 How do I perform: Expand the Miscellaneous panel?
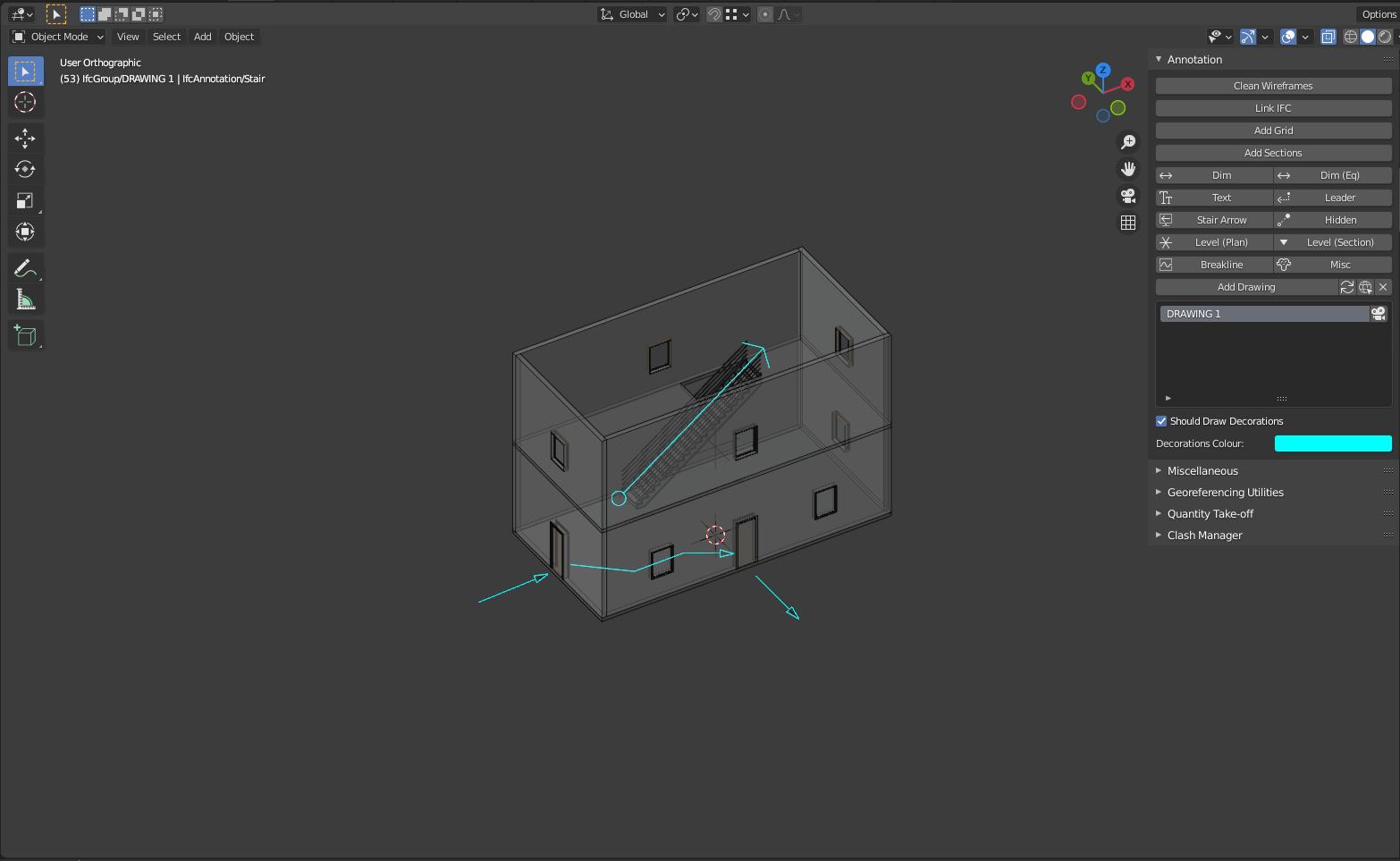[1202, 471]
